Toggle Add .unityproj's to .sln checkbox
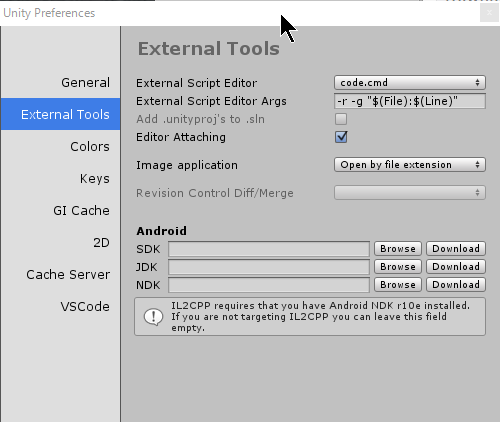This screenshot has height=422, width=500. 341,119
